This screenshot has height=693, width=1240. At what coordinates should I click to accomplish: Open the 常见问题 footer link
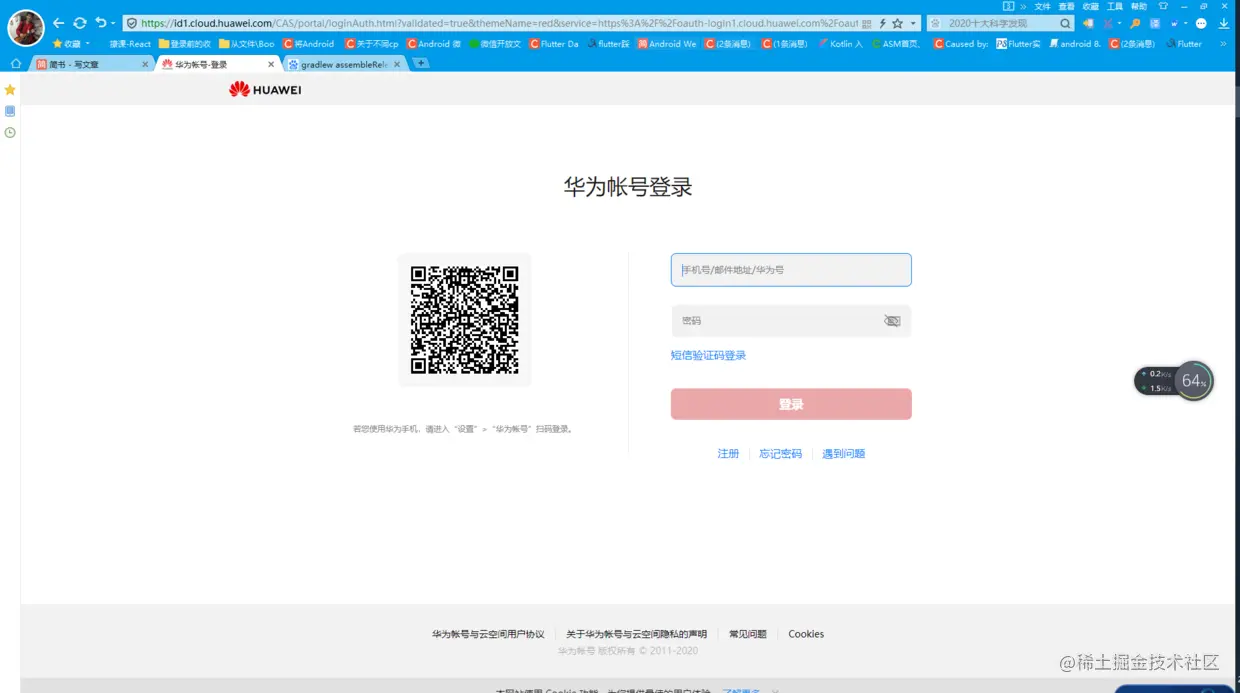(x=748, y=634)
